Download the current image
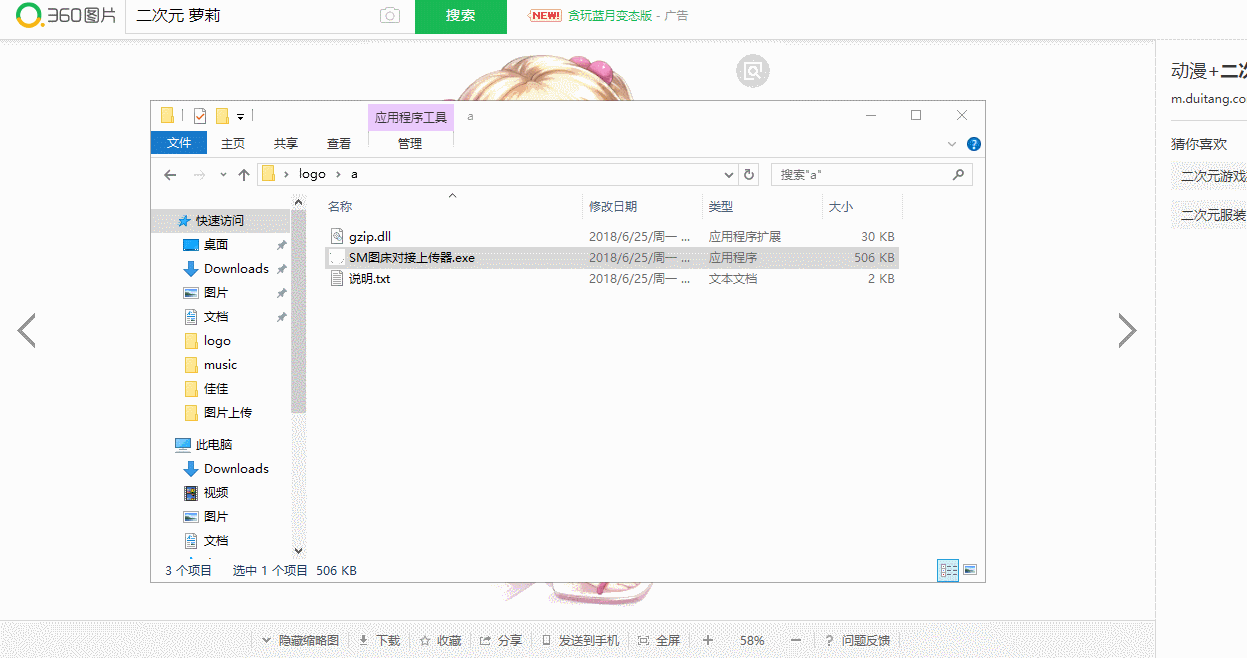1247x658 pixels. click(378, 640)
